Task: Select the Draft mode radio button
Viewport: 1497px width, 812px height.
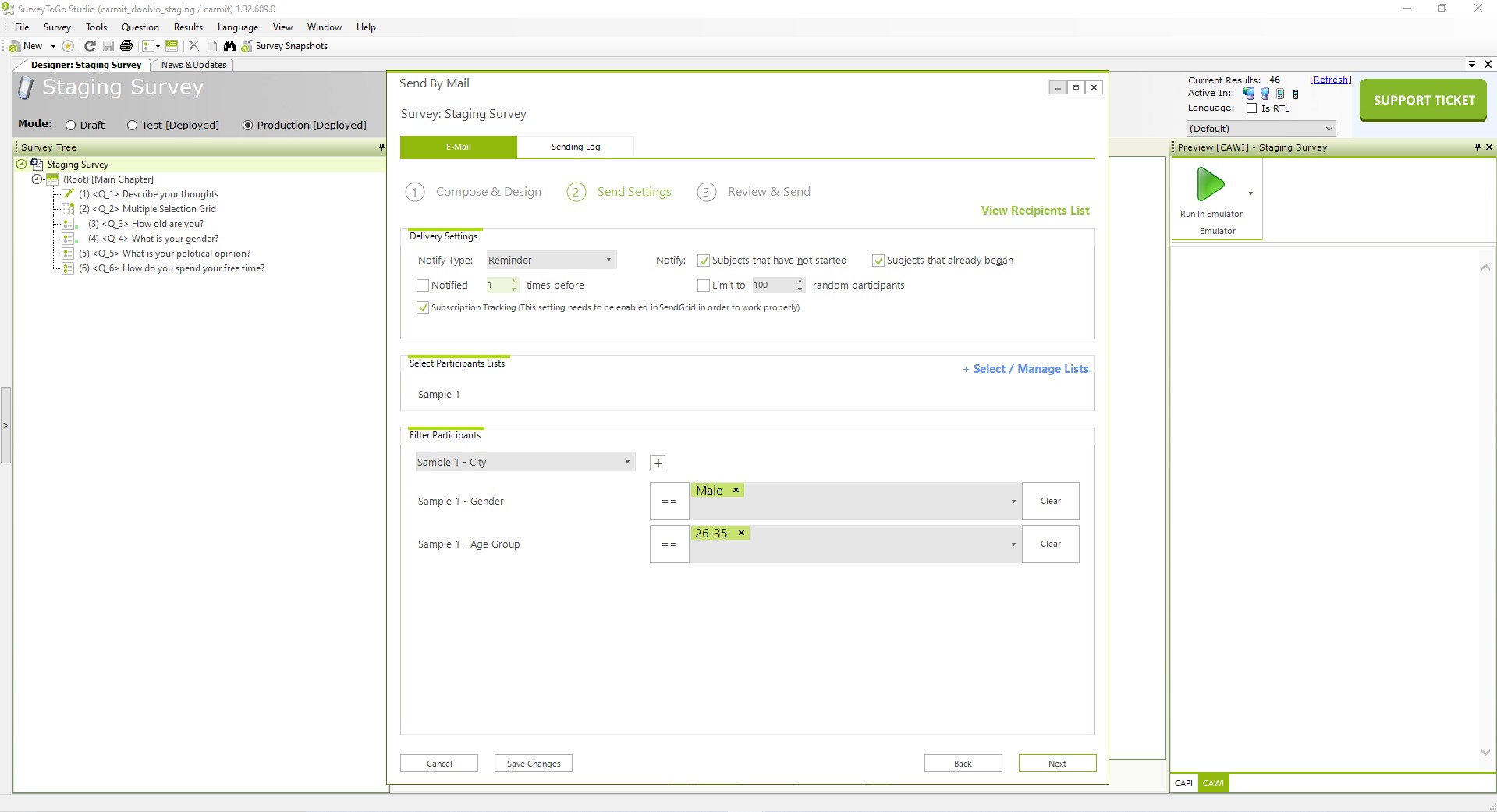Action: click(x=71, y=126)
